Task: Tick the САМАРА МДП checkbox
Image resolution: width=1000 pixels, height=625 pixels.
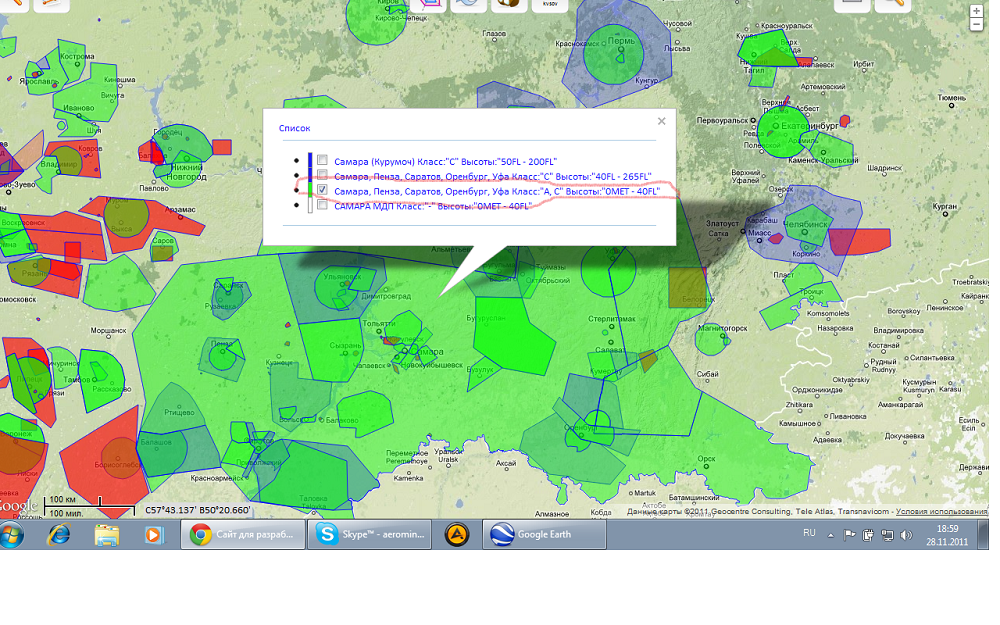Action: click(322, 205)
